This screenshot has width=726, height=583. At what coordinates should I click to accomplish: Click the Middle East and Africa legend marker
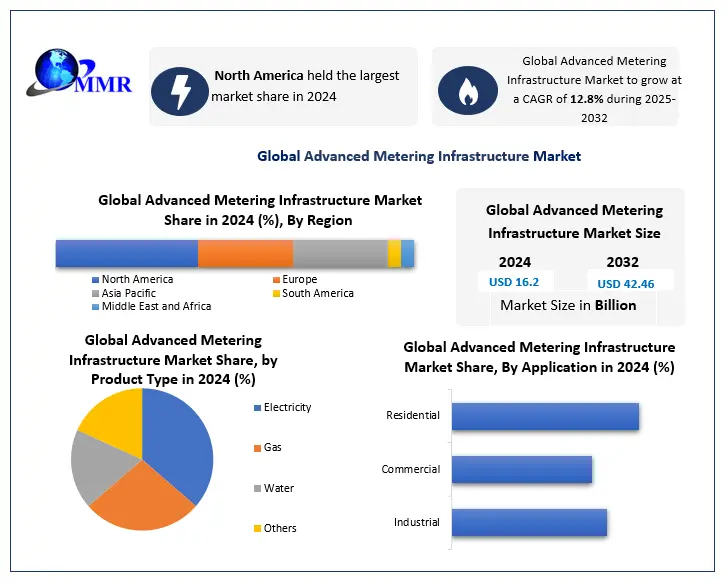(x=96, y=307)
